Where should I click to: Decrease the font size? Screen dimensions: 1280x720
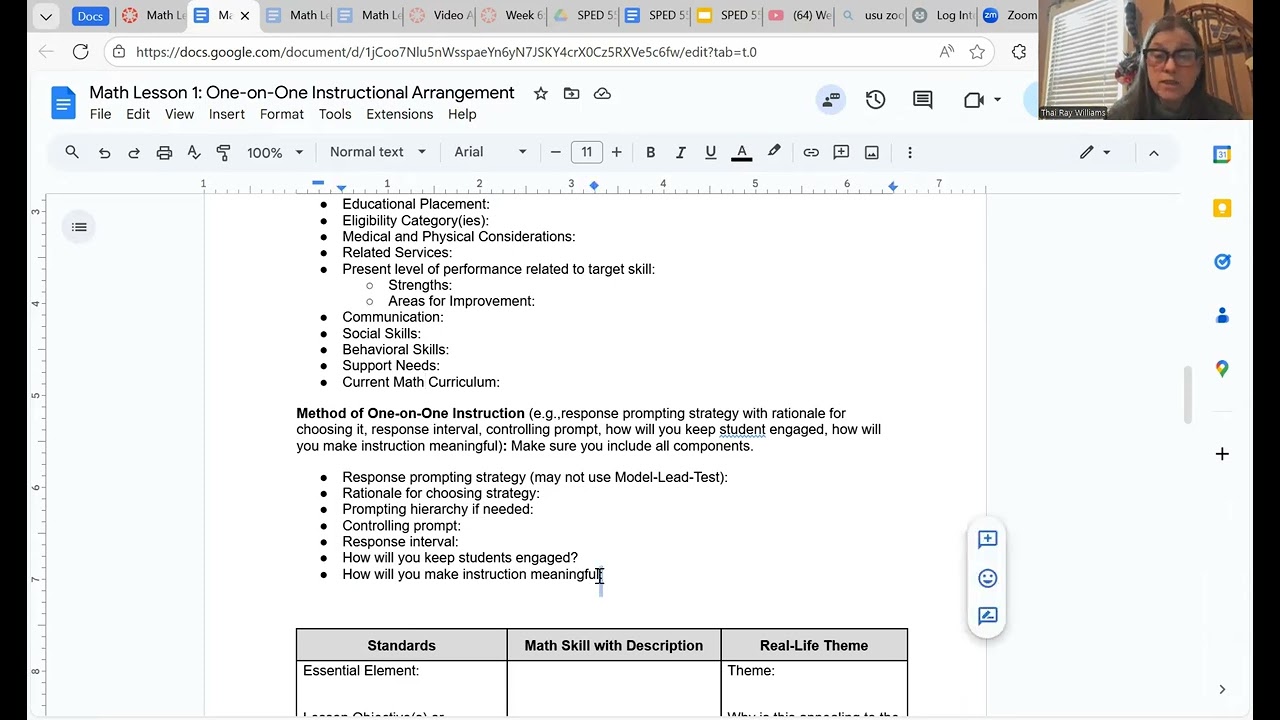[x=556, y=152]
